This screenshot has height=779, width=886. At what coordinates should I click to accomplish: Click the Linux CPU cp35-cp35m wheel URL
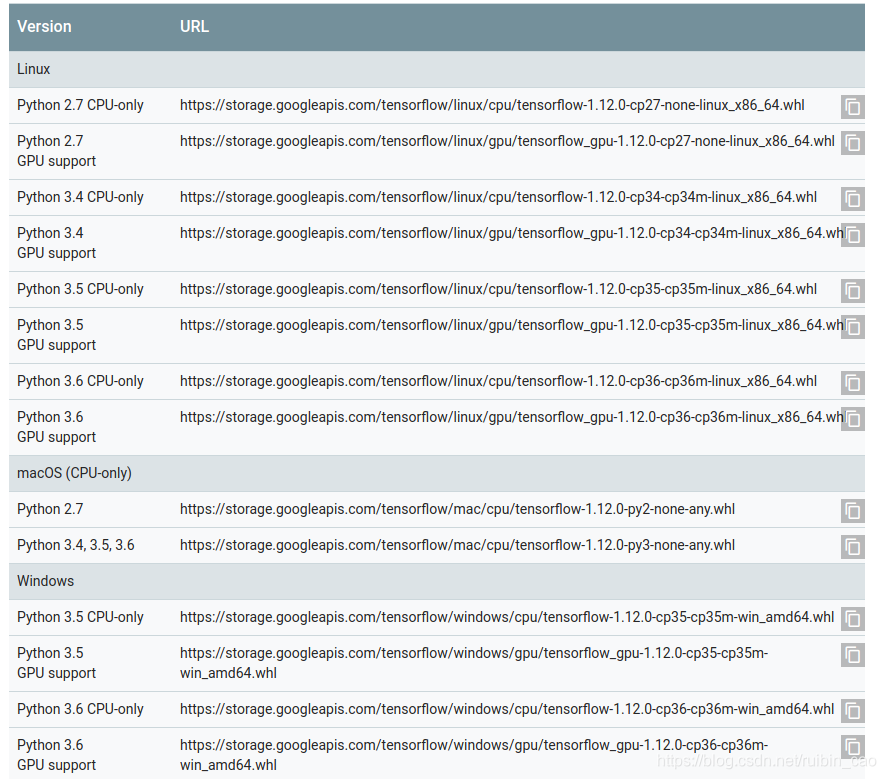(x=498, y=289)
